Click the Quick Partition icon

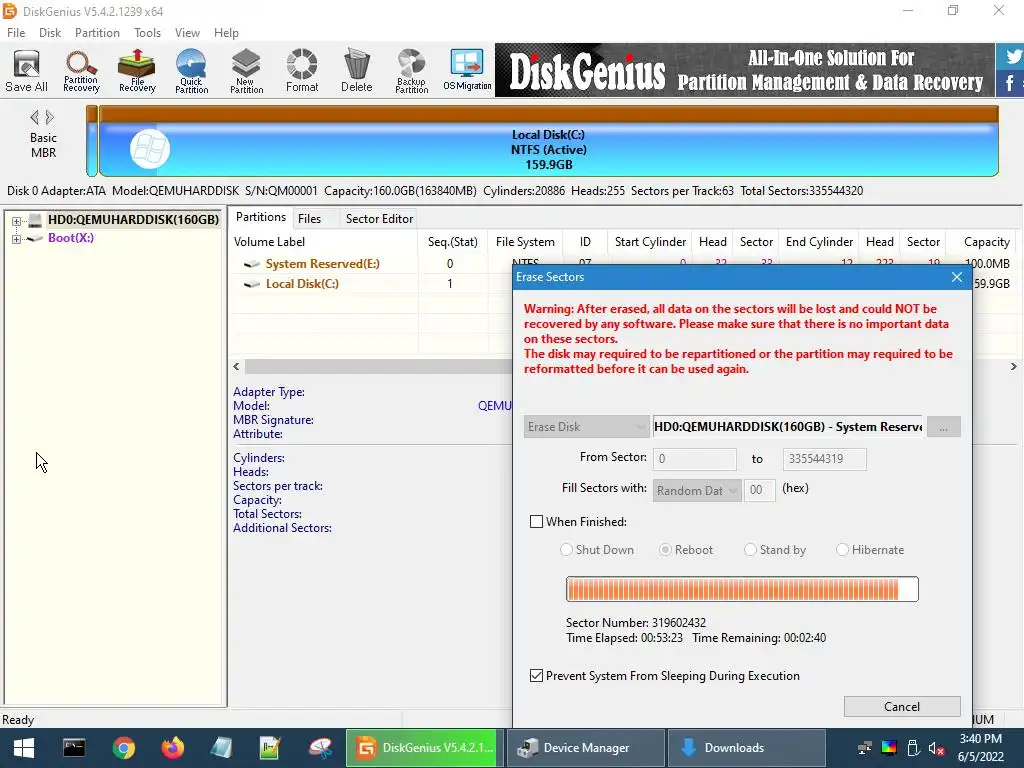point(191,71)
